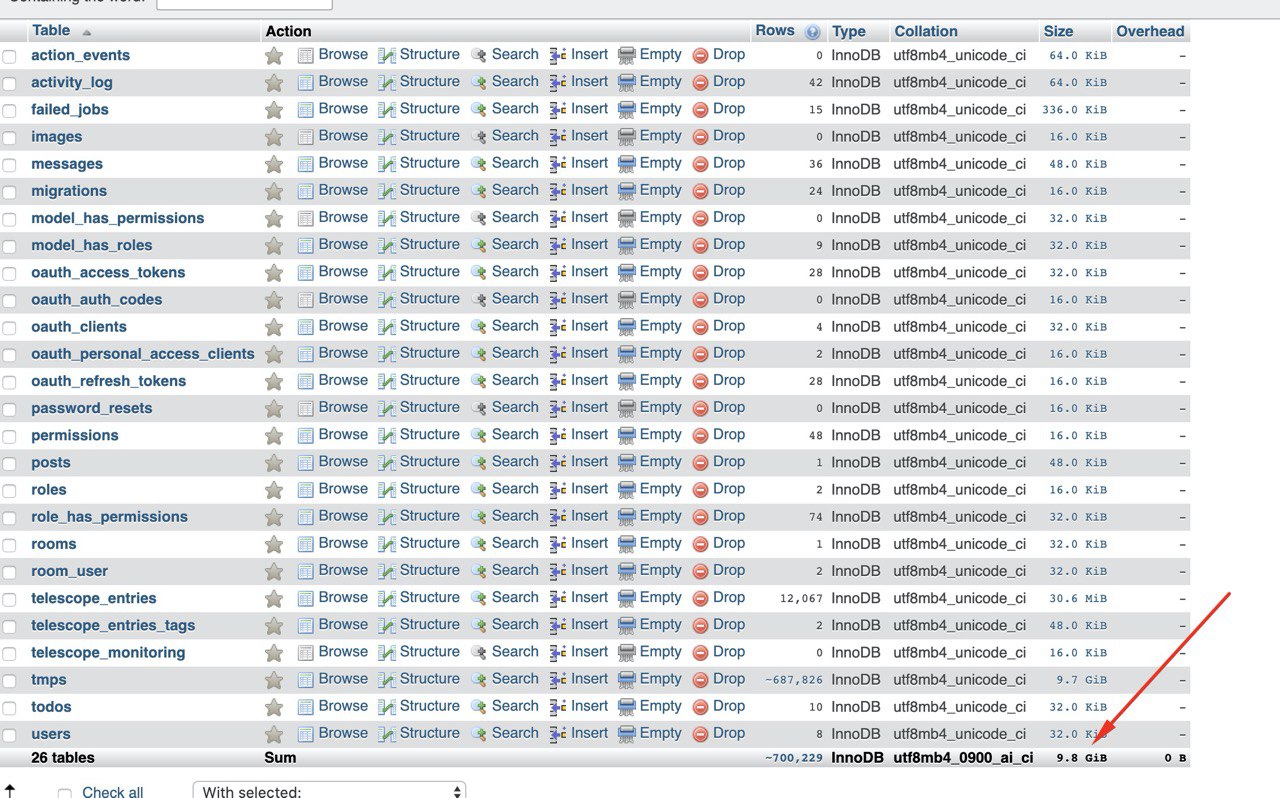The width and height of the screenshot is (1280, 798).
Task: Focus the 'Containing the word' input field
Action: point(244,3)
